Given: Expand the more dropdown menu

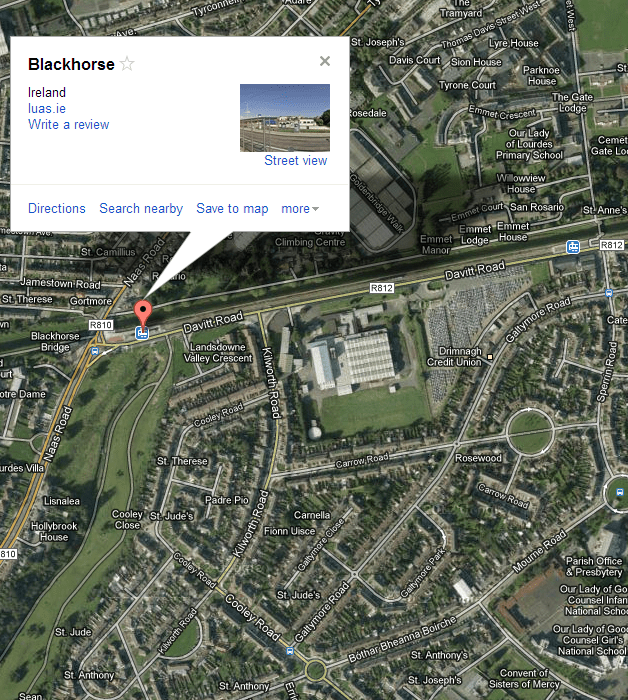Looking at the screenshot, I should click(x=299, y=208).
